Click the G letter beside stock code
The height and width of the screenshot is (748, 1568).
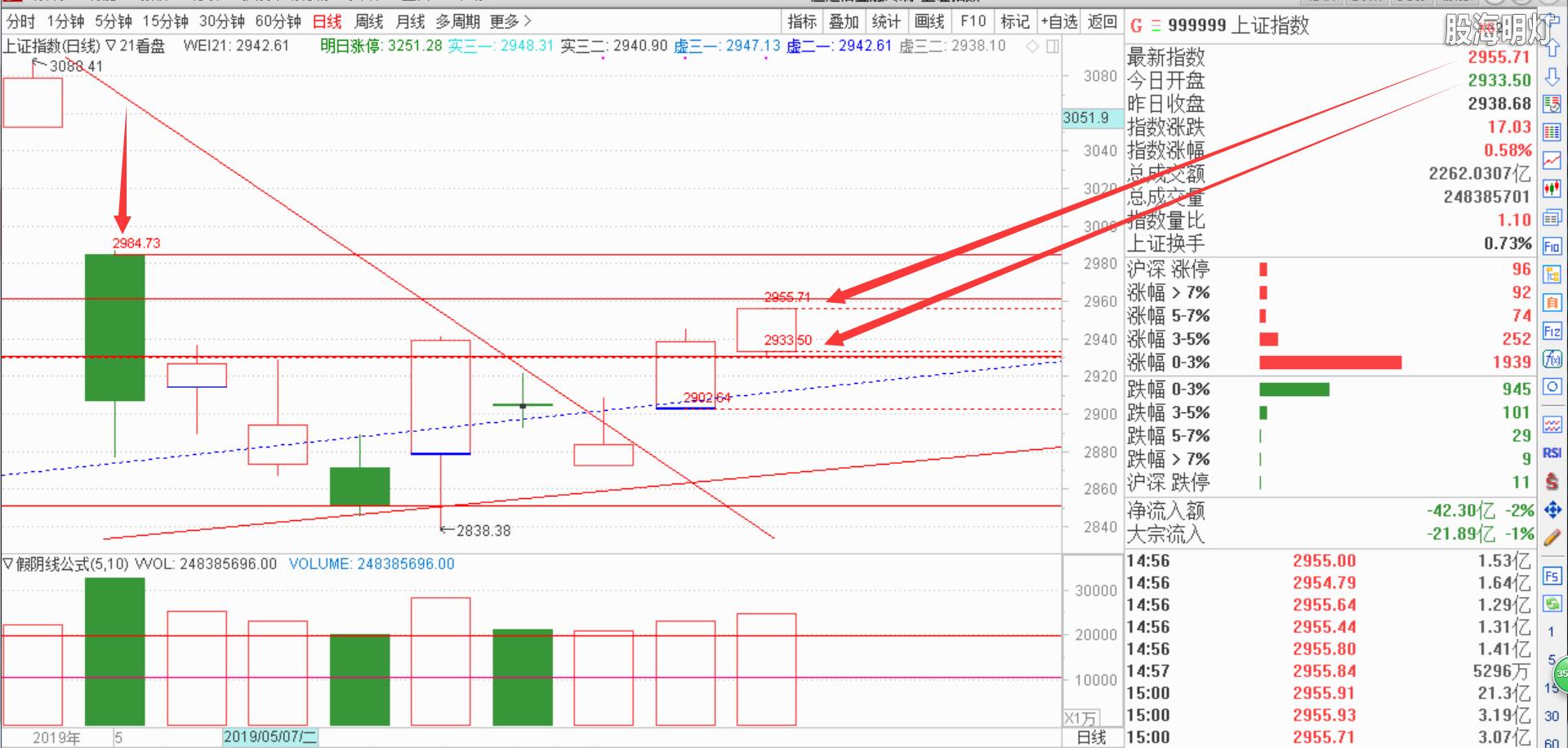tap(1137, 26)
